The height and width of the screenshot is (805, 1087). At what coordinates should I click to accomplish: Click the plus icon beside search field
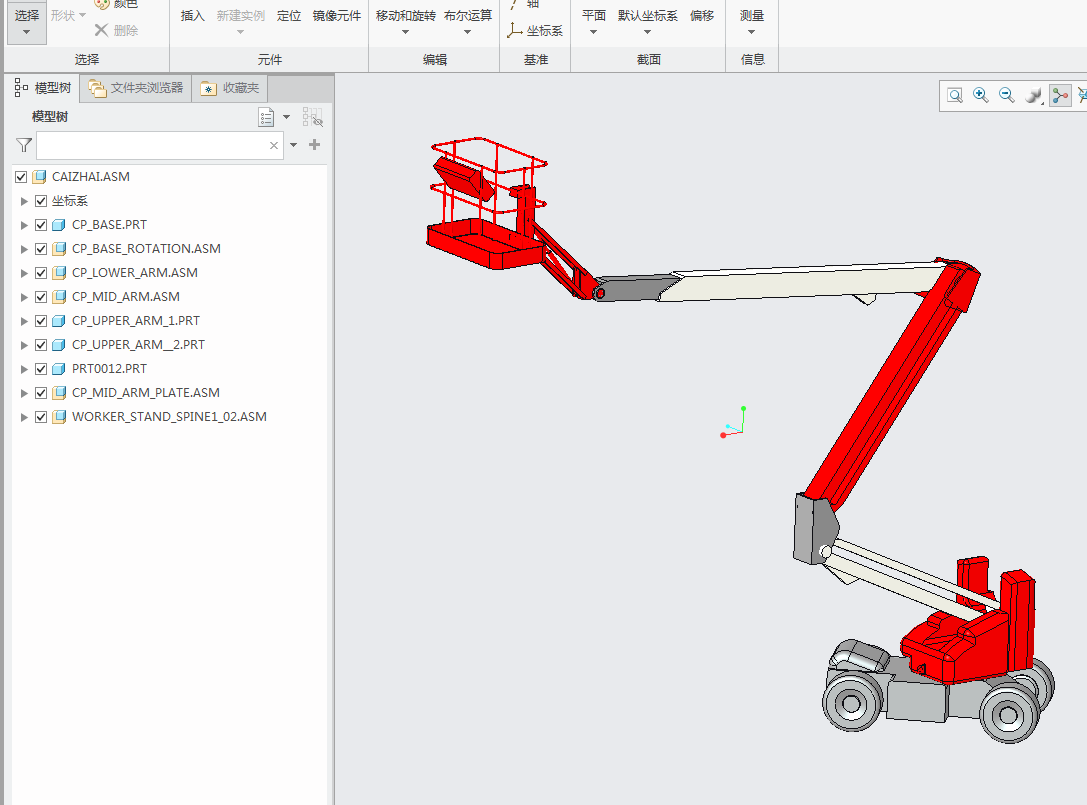click(315, 144)
